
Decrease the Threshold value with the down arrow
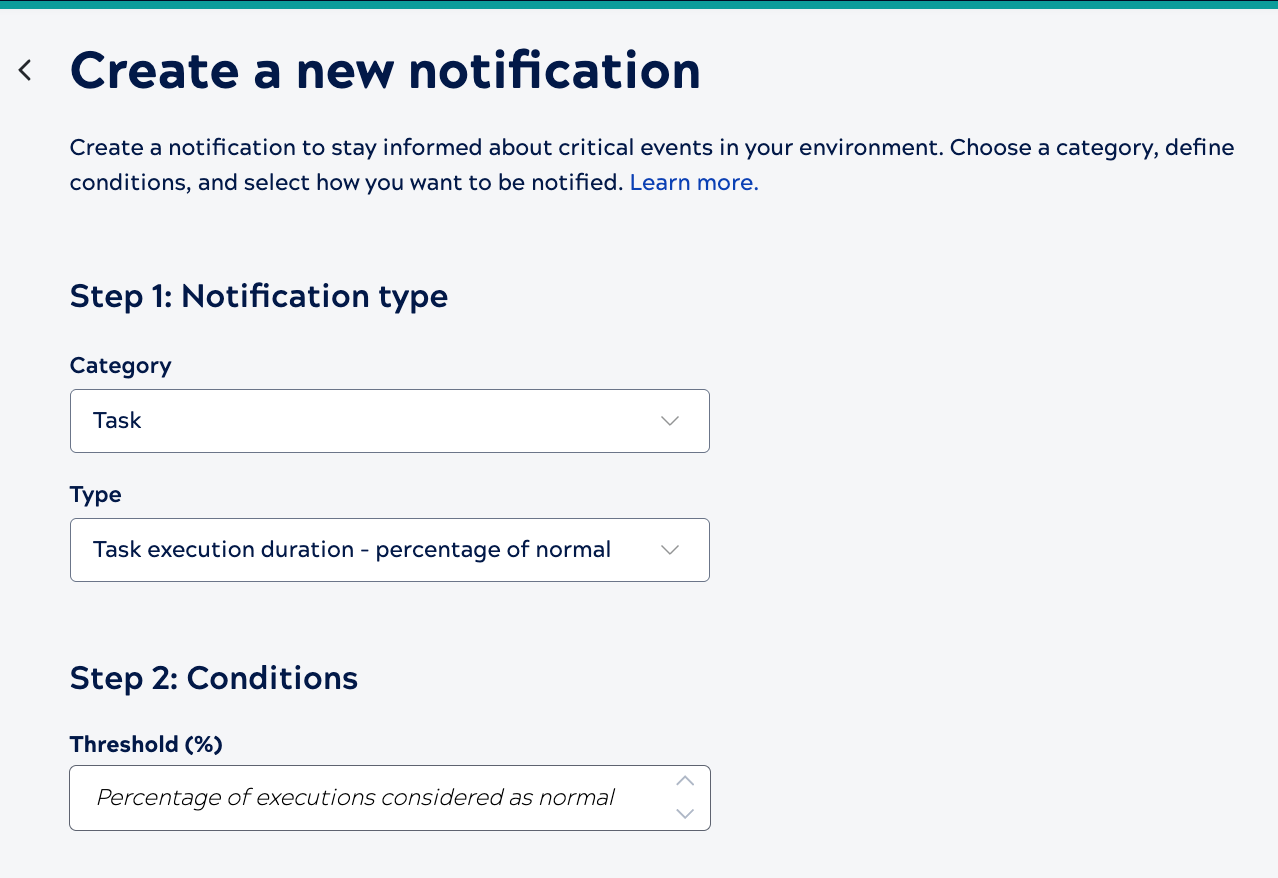[x=684, y=814]
